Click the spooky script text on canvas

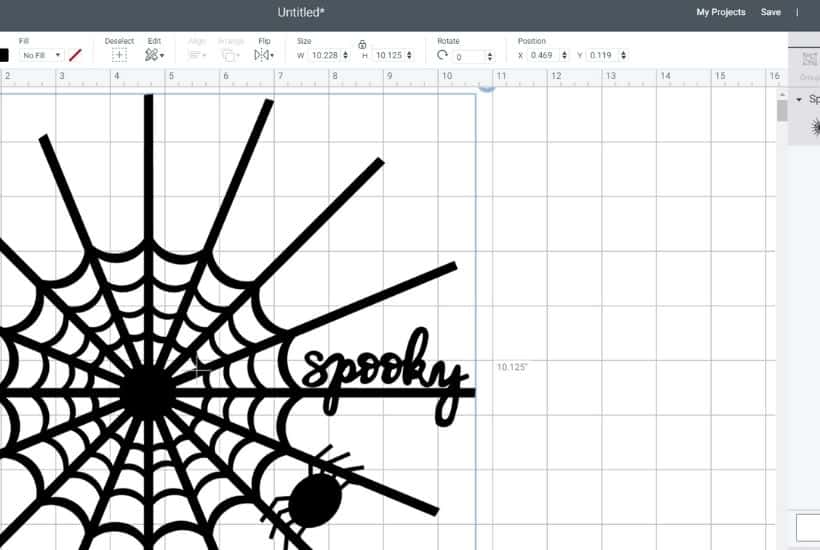(384, 374)
